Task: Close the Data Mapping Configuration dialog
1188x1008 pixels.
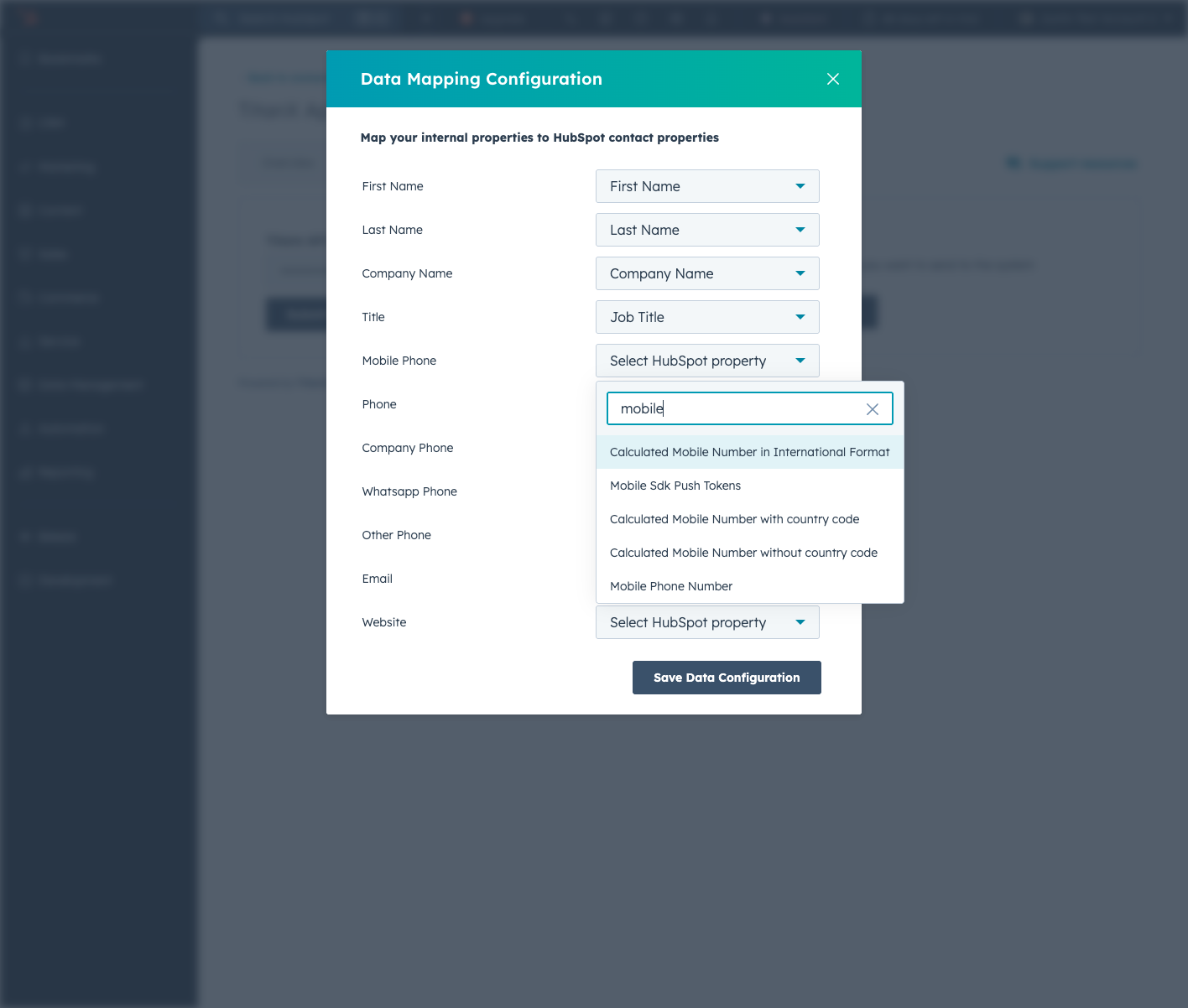Action: [x=833, y=79]
